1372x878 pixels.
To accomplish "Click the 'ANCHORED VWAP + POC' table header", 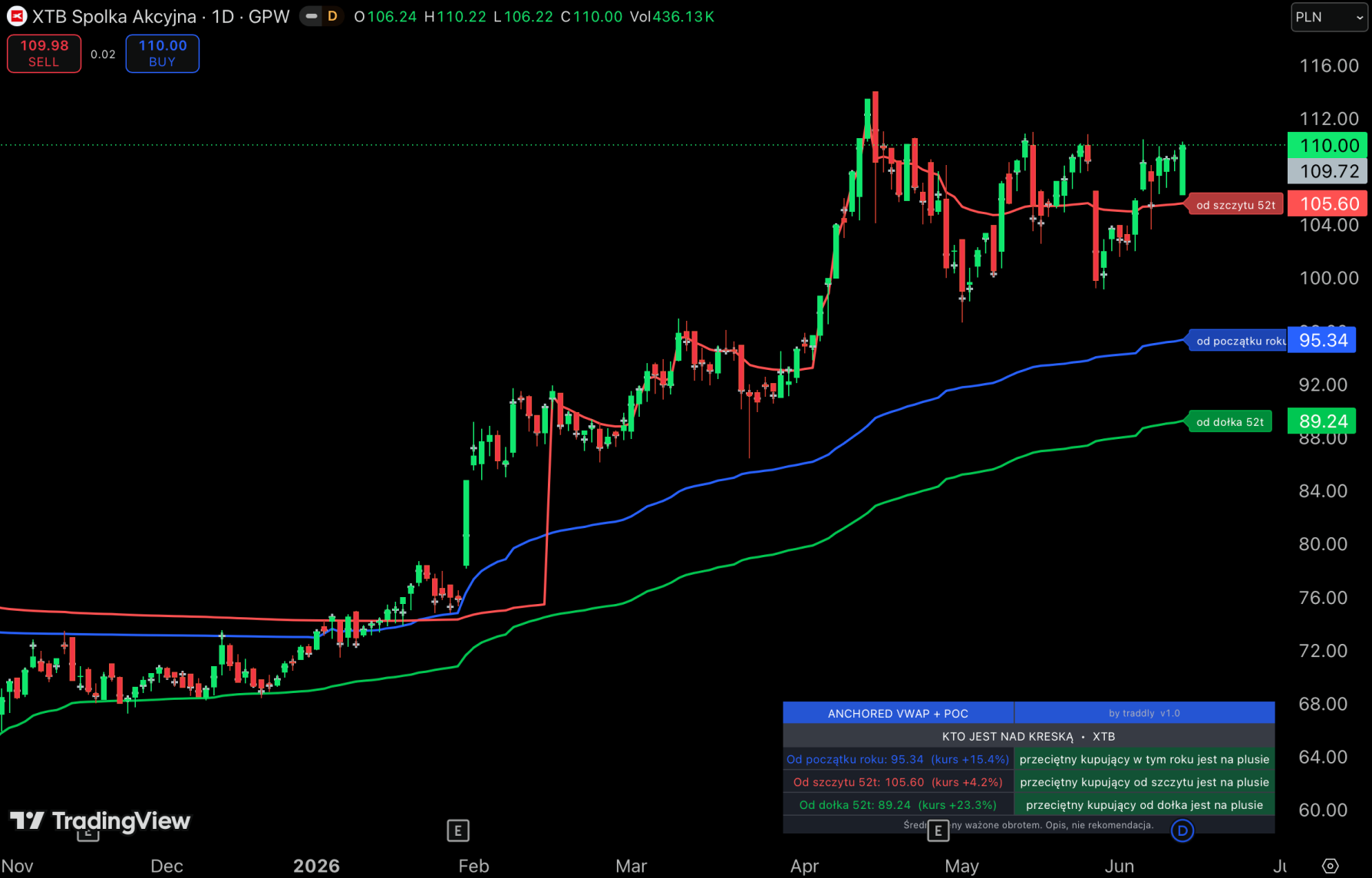I will 898,713.
